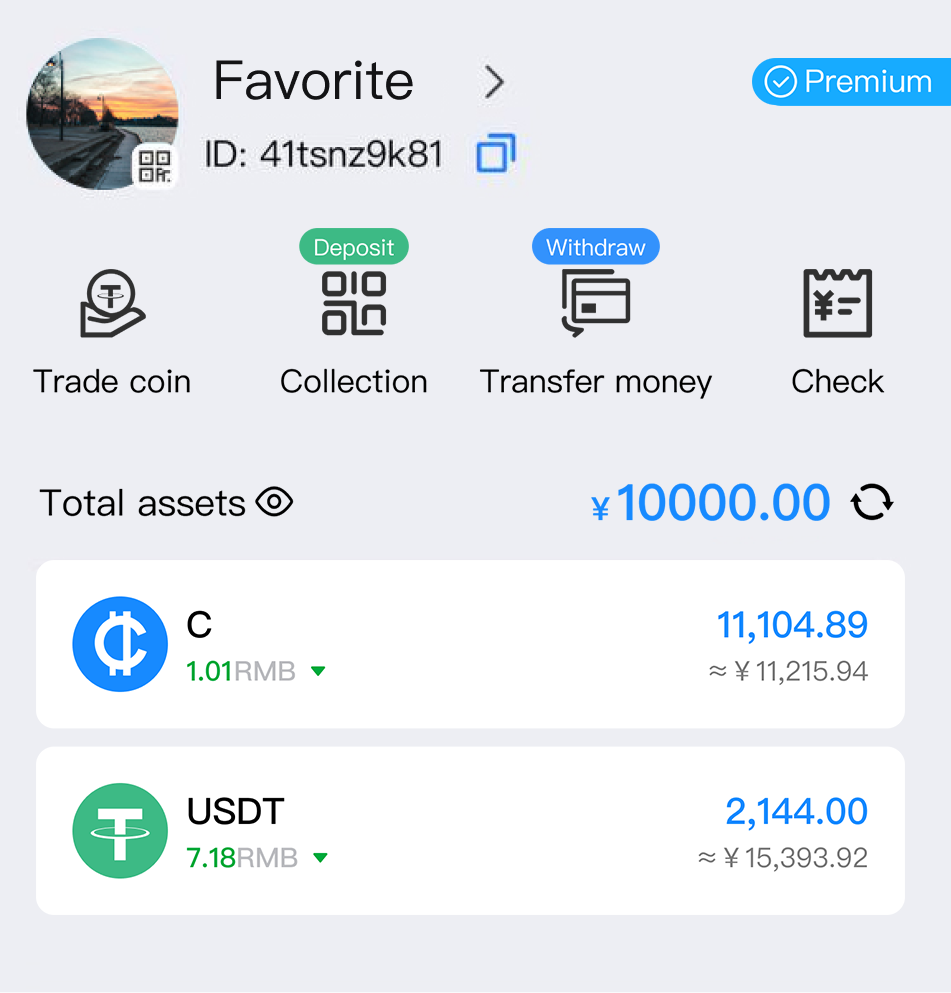Image resolution: width=951 pixels, height=993 pixels.
Task: Open the C coin balance 11,104.89
Action: click(792, 626)
